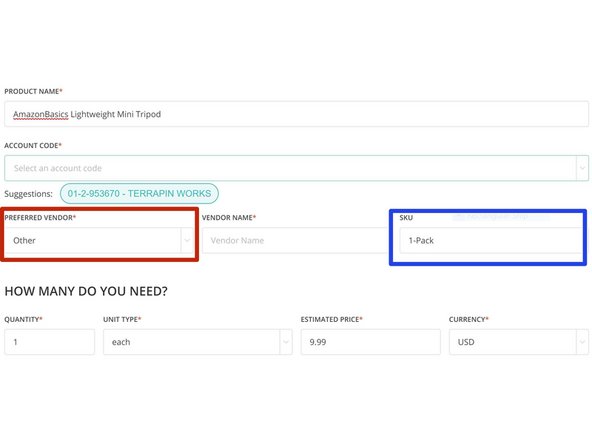
Task: Click the Currency dropdown chevron arrow
Action: 582,342
